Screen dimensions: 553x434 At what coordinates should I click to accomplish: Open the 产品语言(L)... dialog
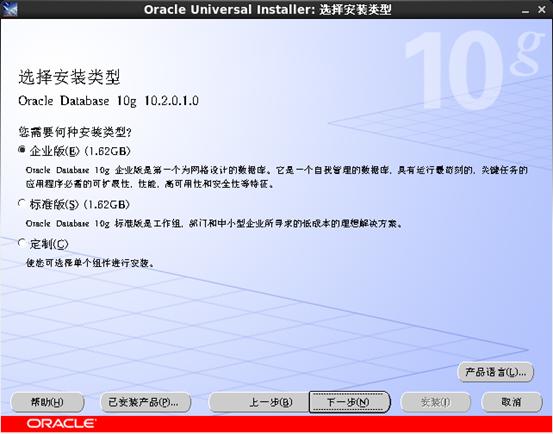tap(496, 372)
